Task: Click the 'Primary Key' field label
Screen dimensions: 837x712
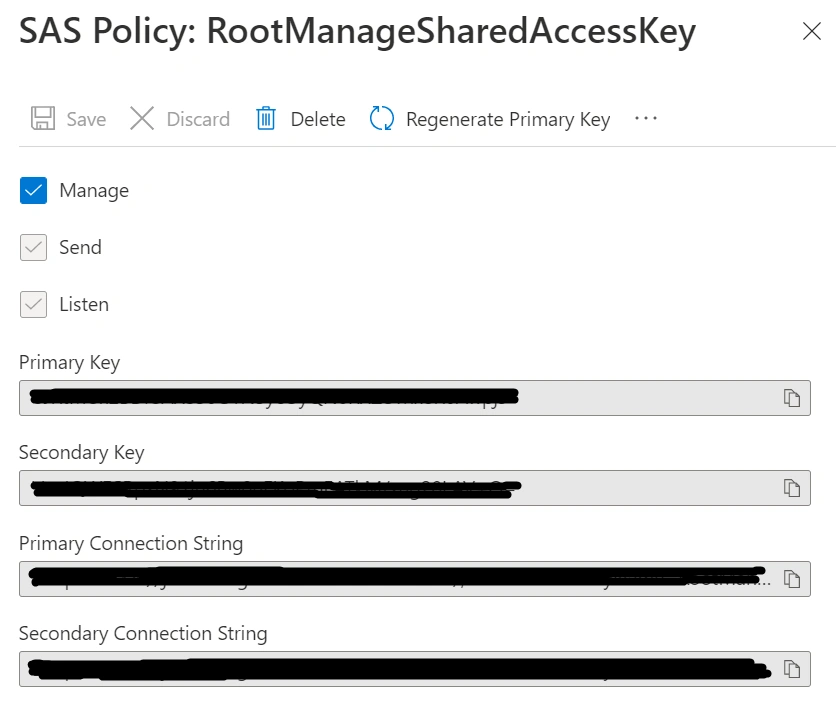Action: [x=69, y=363]
